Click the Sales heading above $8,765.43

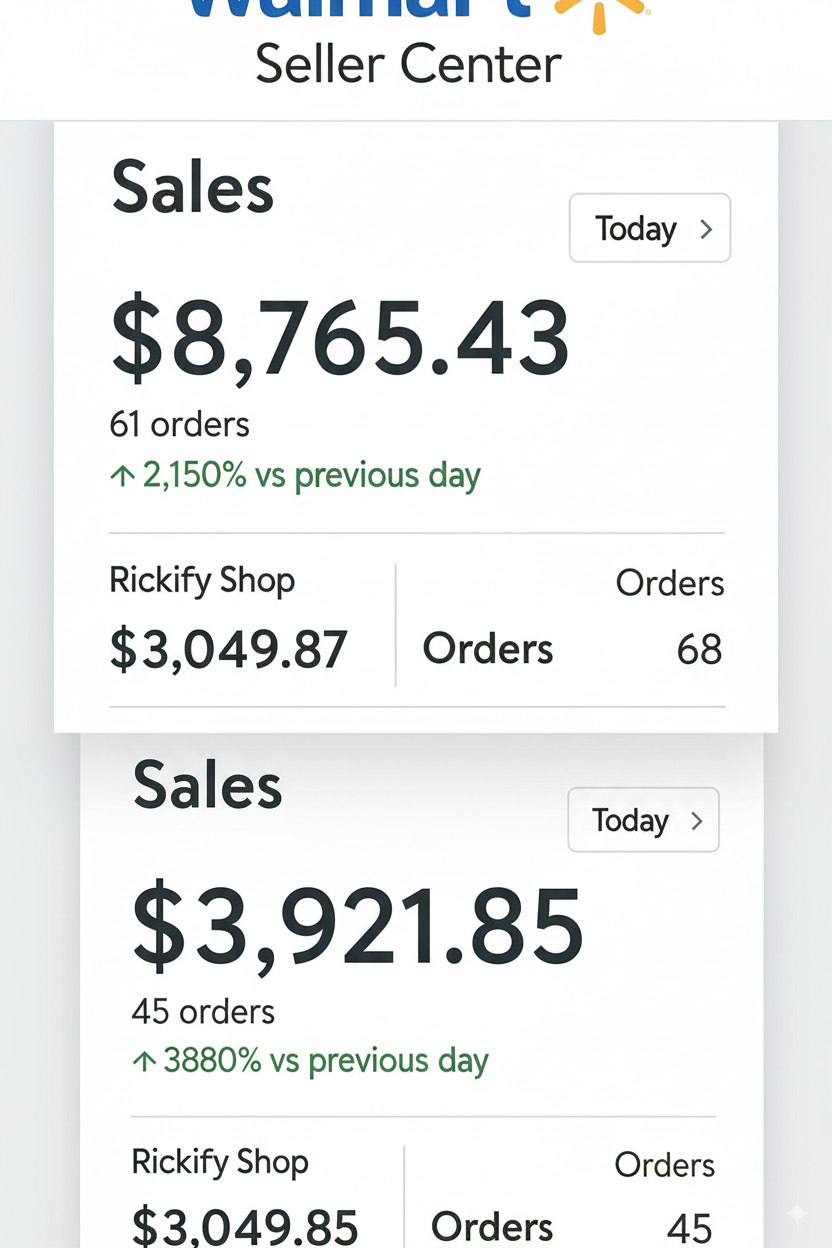(192, 188)
